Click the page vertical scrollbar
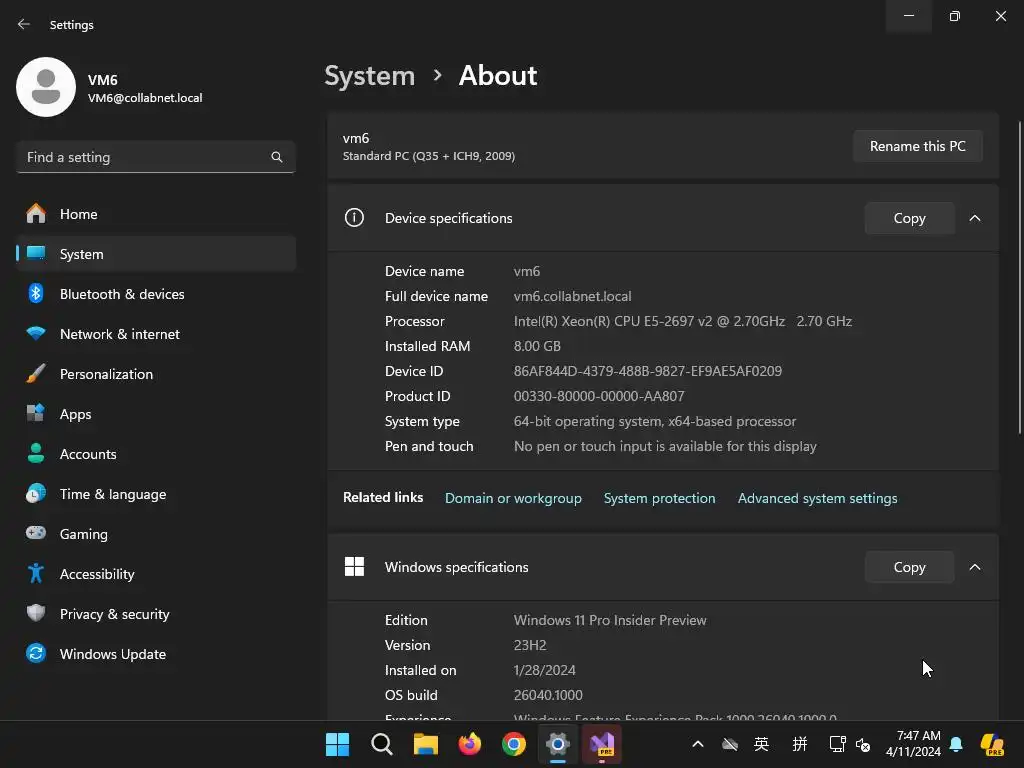 coord(1019,278)
